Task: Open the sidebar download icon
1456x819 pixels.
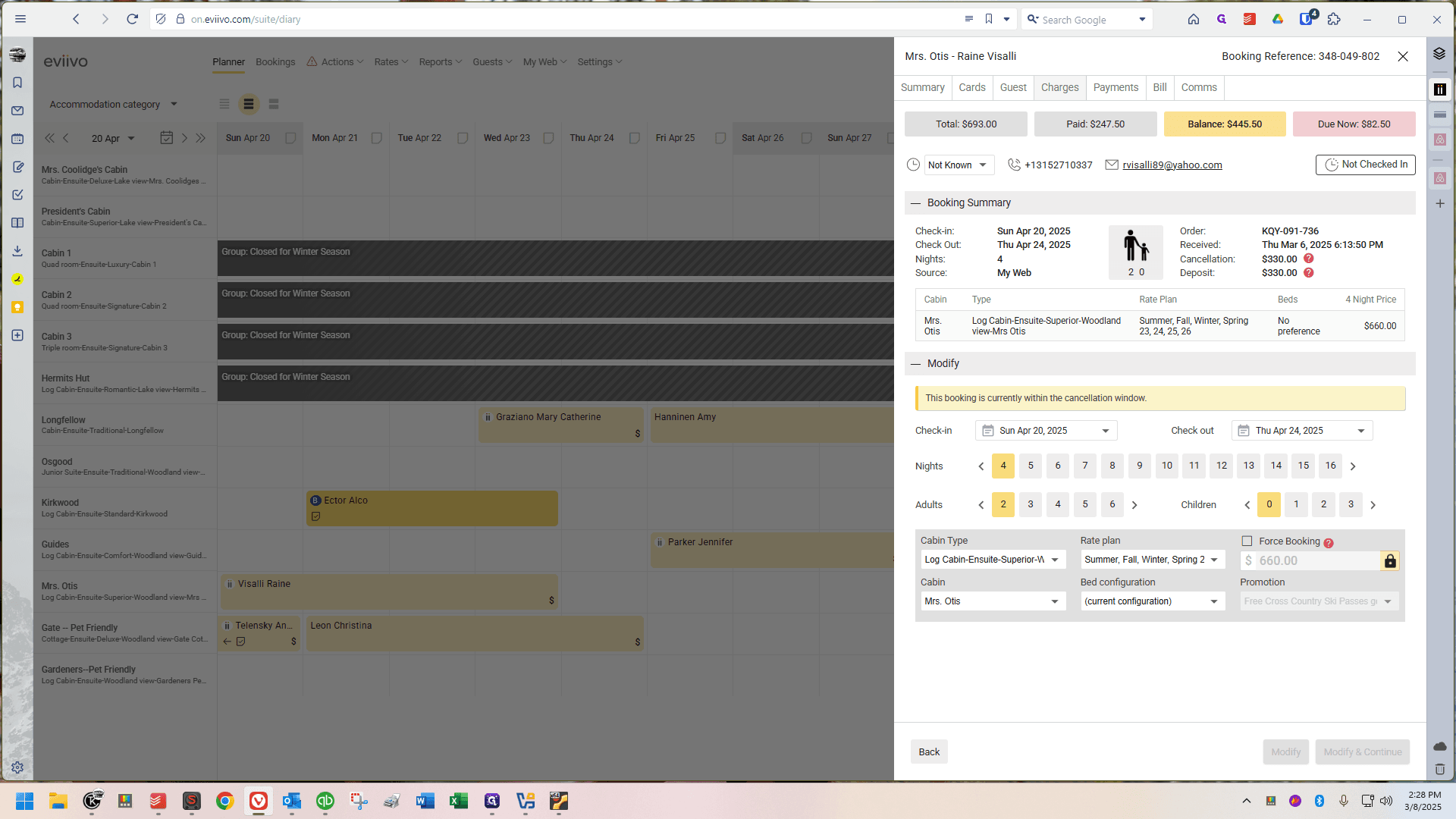Action: [17, 251]
